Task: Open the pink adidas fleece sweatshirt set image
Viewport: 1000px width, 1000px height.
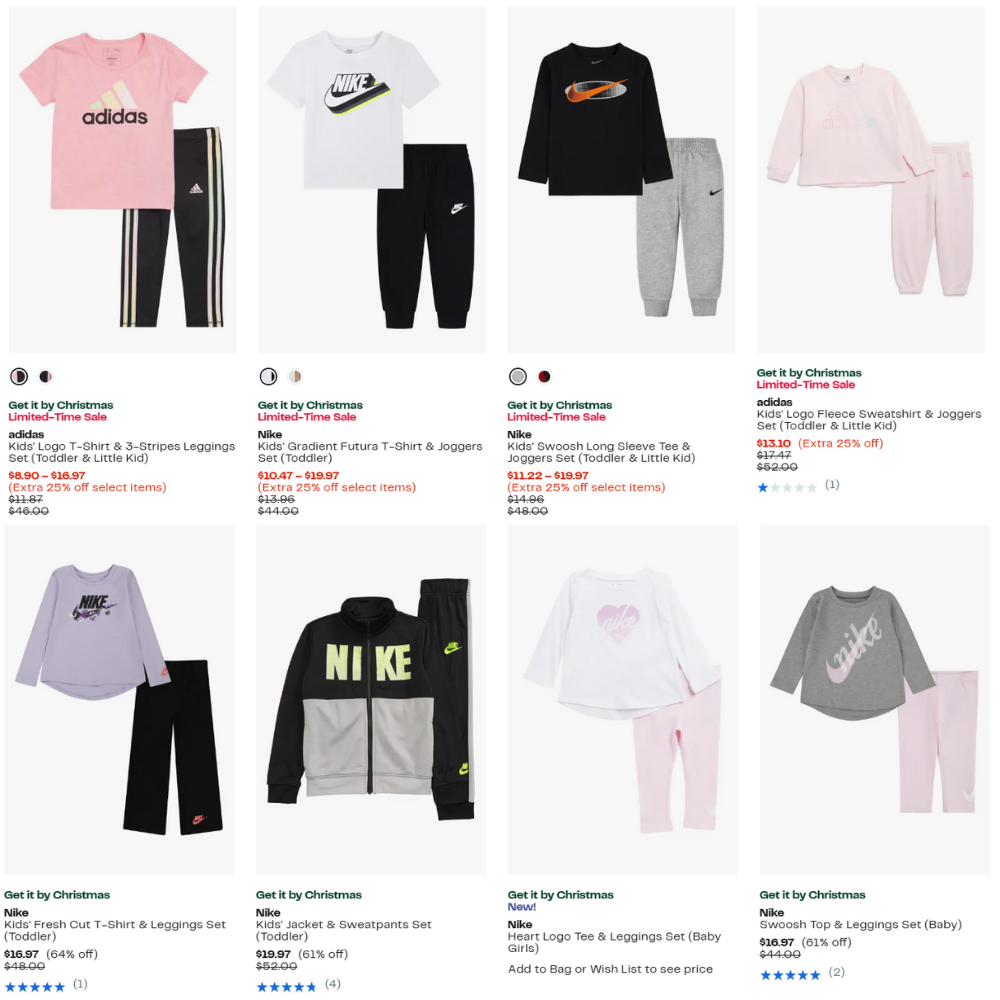Action: point(871,180)
